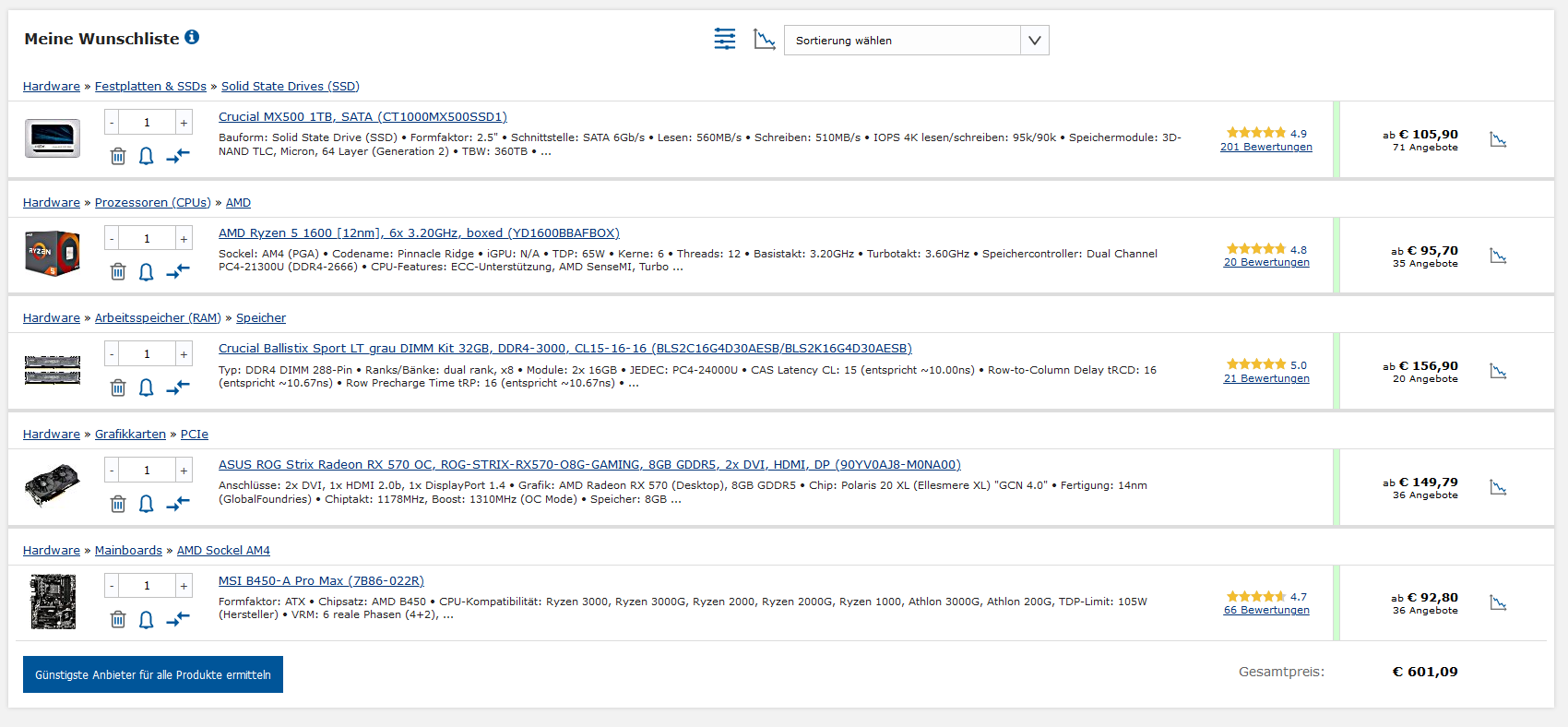Delete ASUS ROG Strix RX 570 with trash icon

click(x=118, y=504)
